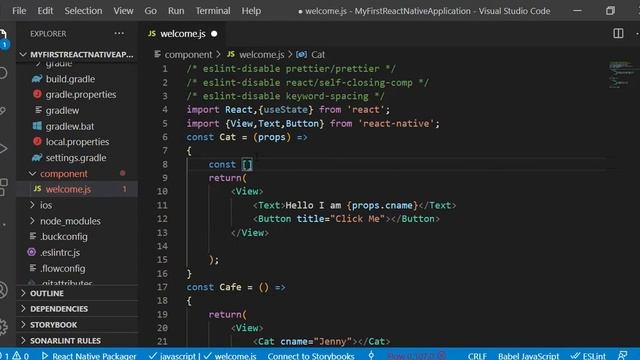Open Extensions view in activity bar
The height and width of the screenshot is (360, 640).
pyautogui.click(x=3, y=187)
